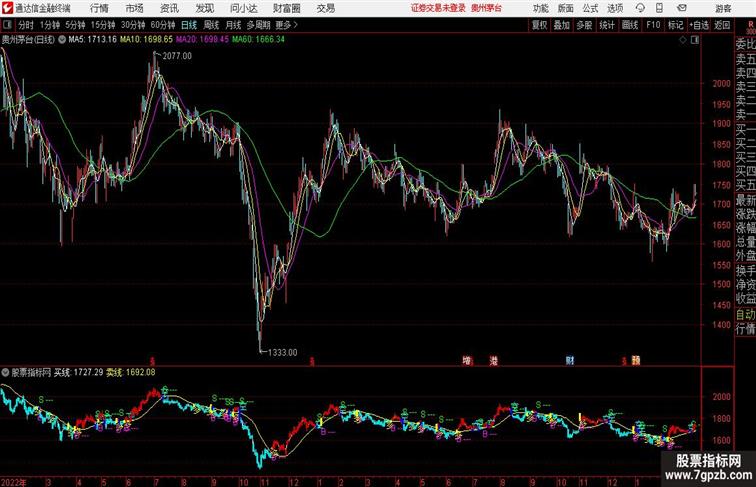Switch to the 分时 period tab

[x=26, y=25]
